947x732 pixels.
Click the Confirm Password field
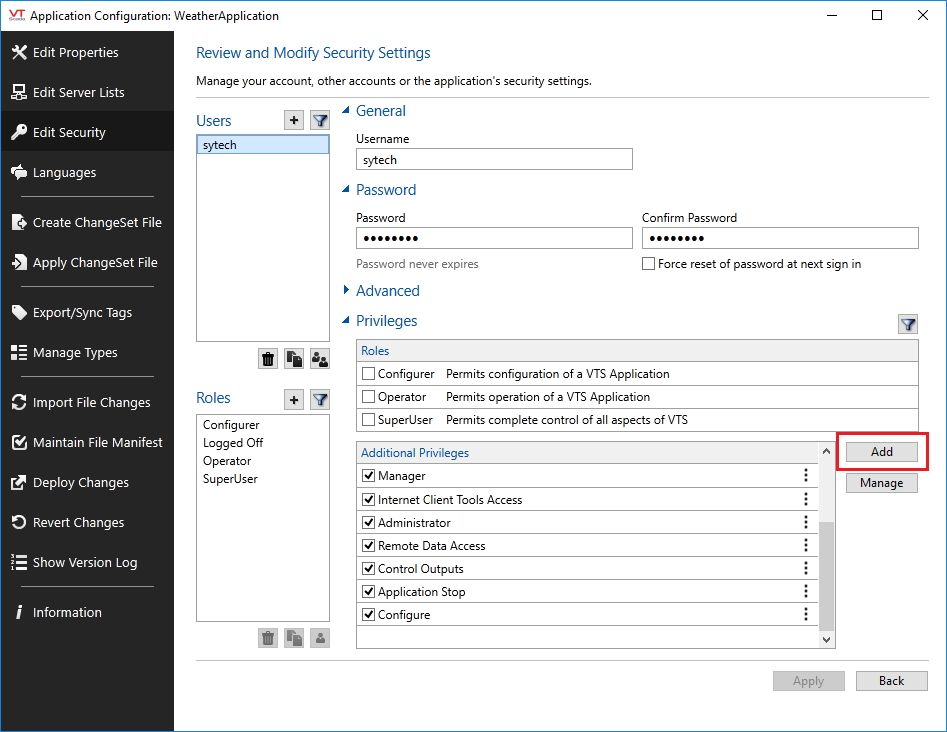(x=780, y=238)
